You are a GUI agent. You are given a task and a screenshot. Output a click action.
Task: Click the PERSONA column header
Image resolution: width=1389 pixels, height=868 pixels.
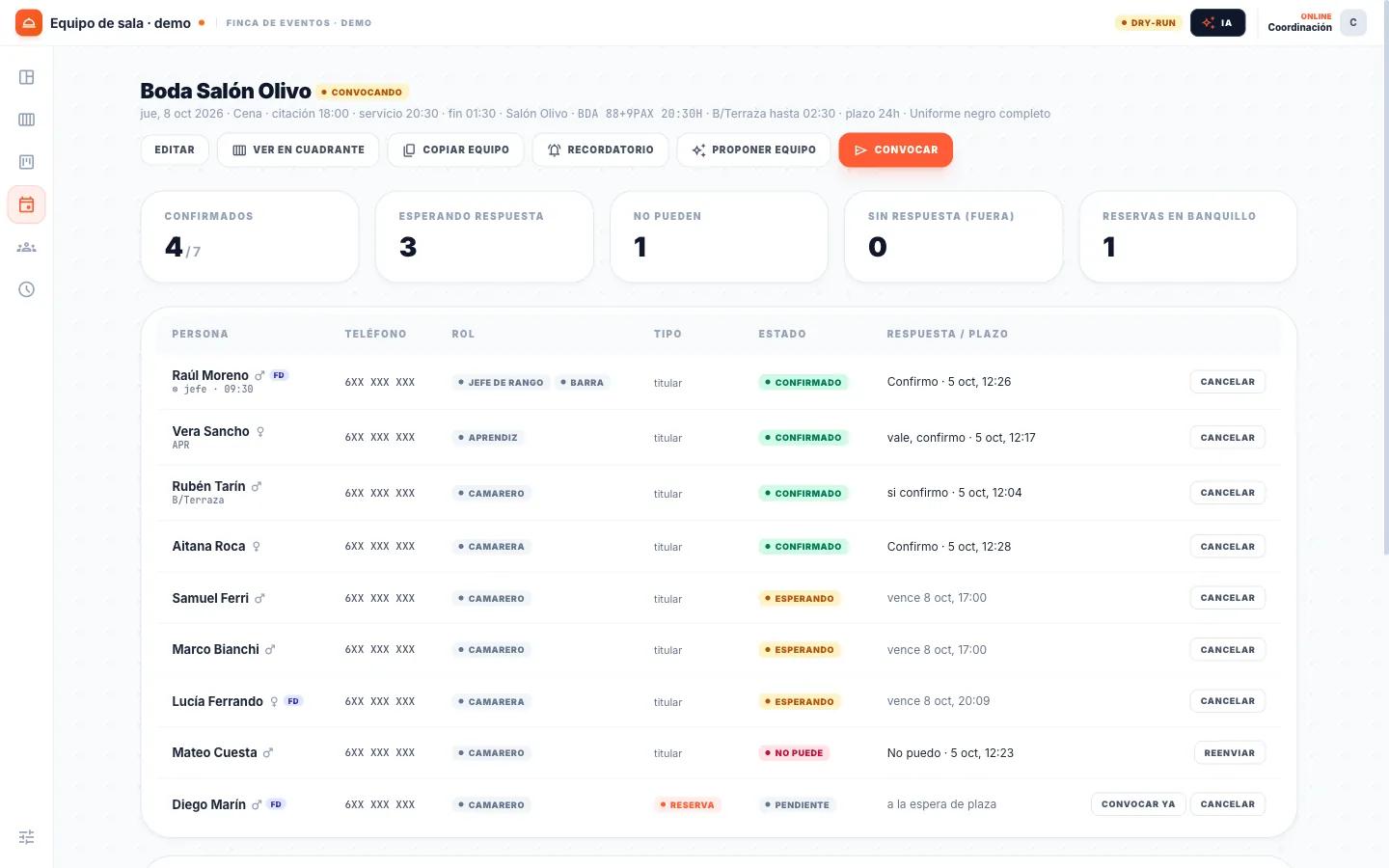200,334
